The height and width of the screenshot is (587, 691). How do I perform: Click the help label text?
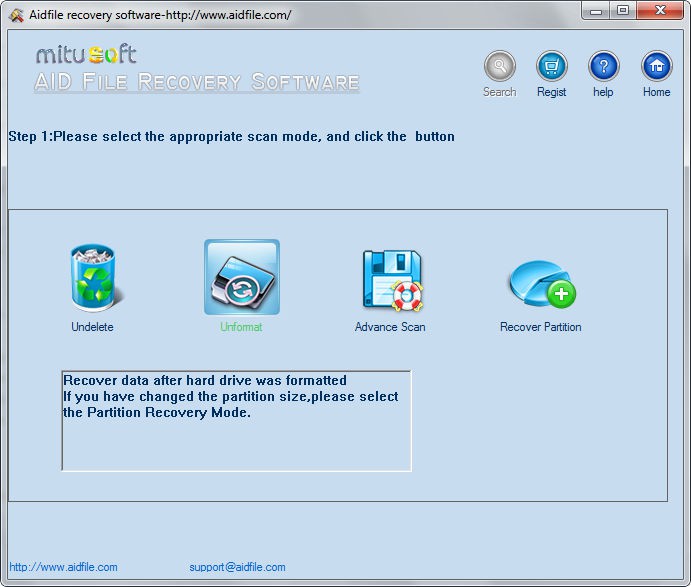click(x=603, y=92)
